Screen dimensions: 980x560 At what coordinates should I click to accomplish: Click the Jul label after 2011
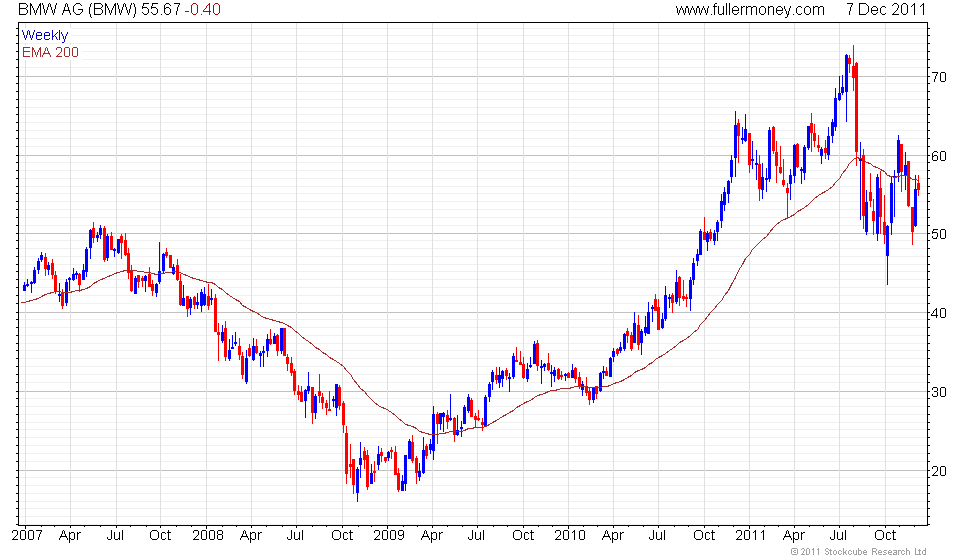click(x=838, y=535)
